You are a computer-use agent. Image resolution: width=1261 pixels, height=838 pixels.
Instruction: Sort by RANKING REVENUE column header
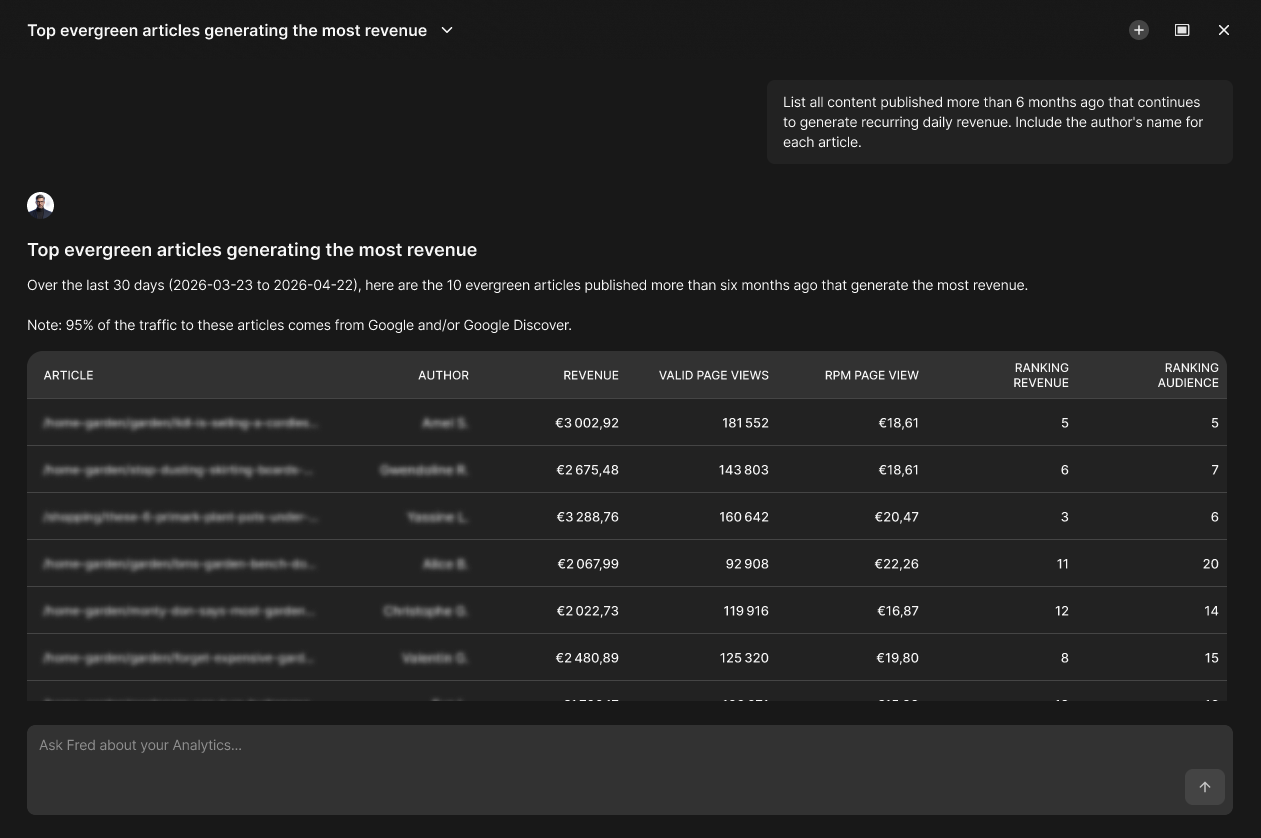[1041, 375]
